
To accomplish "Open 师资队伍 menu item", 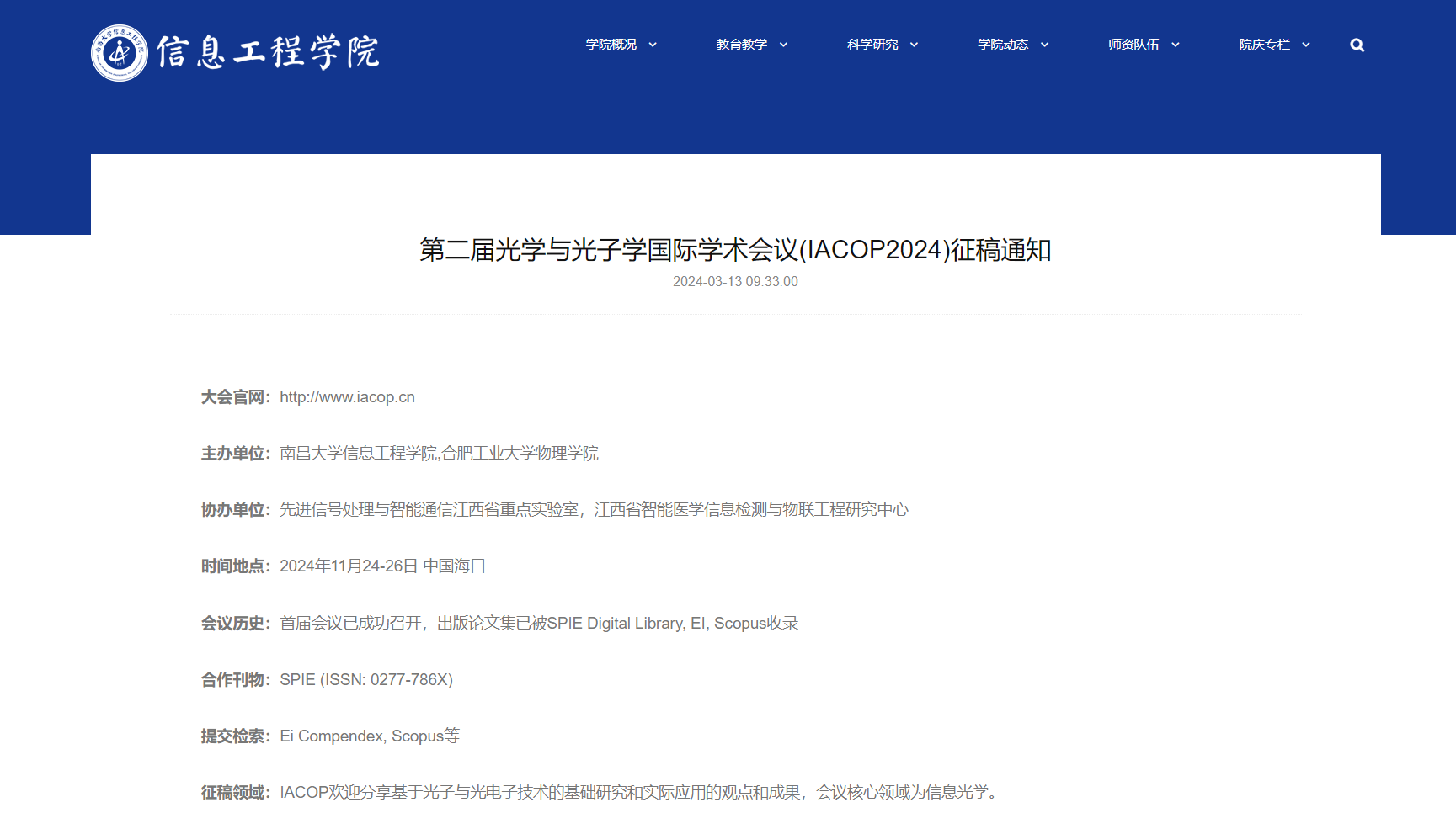I will 1133,45.
